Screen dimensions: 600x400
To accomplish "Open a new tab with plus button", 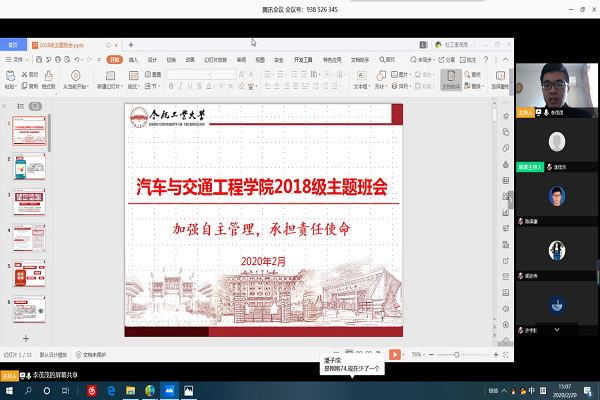I will 131,45.
